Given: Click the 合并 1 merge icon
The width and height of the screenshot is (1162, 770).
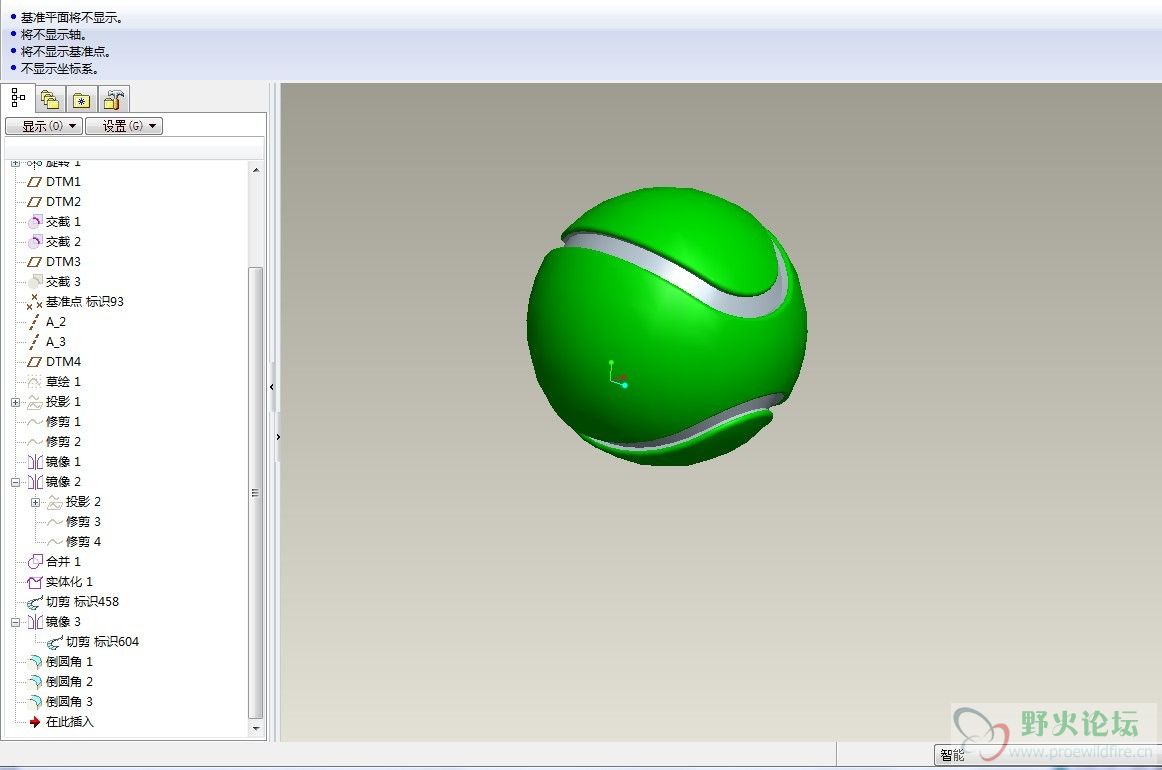Looking at the screenshot, I should point(35,562).
